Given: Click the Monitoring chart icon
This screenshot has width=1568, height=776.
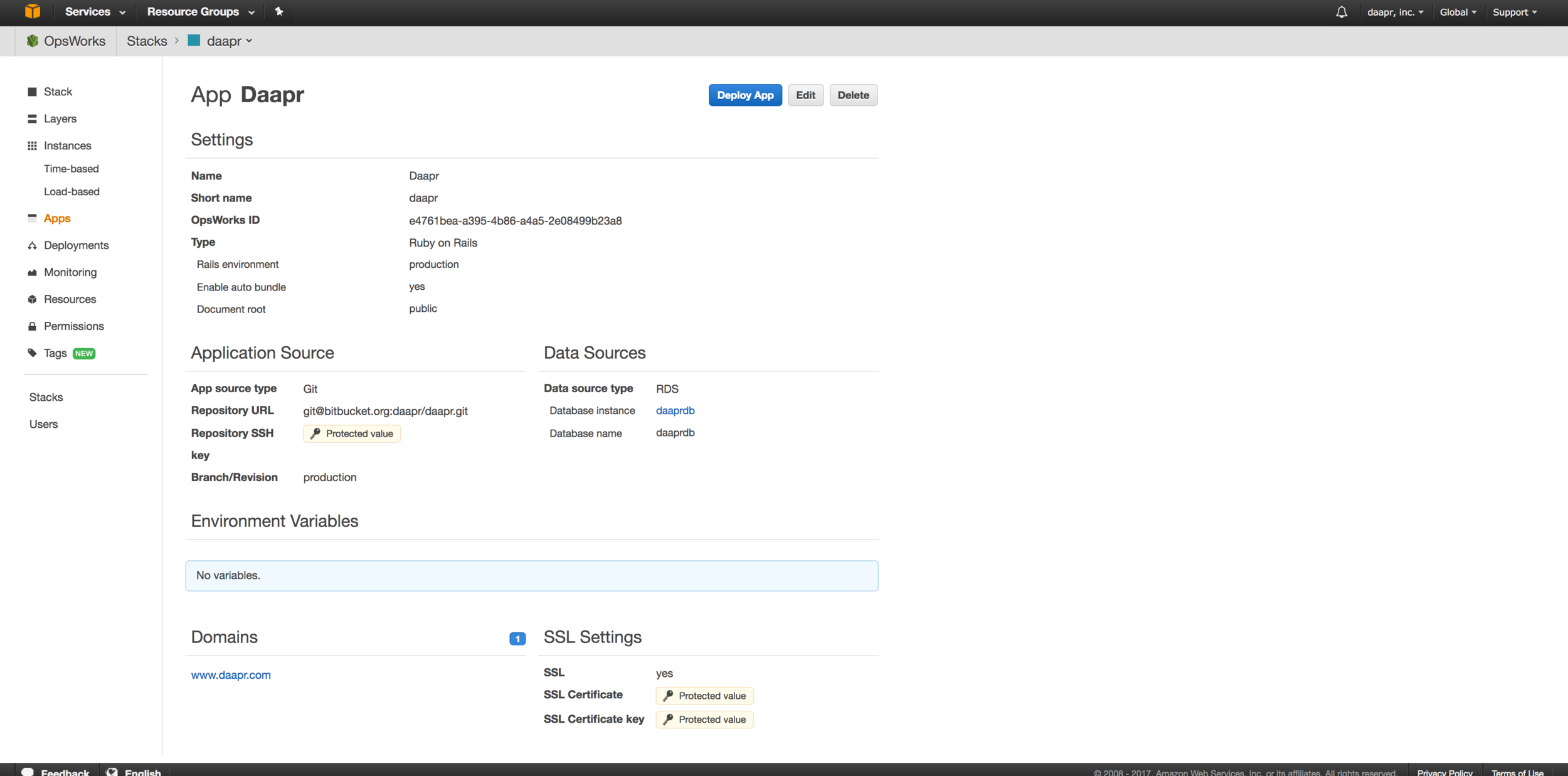Looking at the screenshot, I should point(32,272).
